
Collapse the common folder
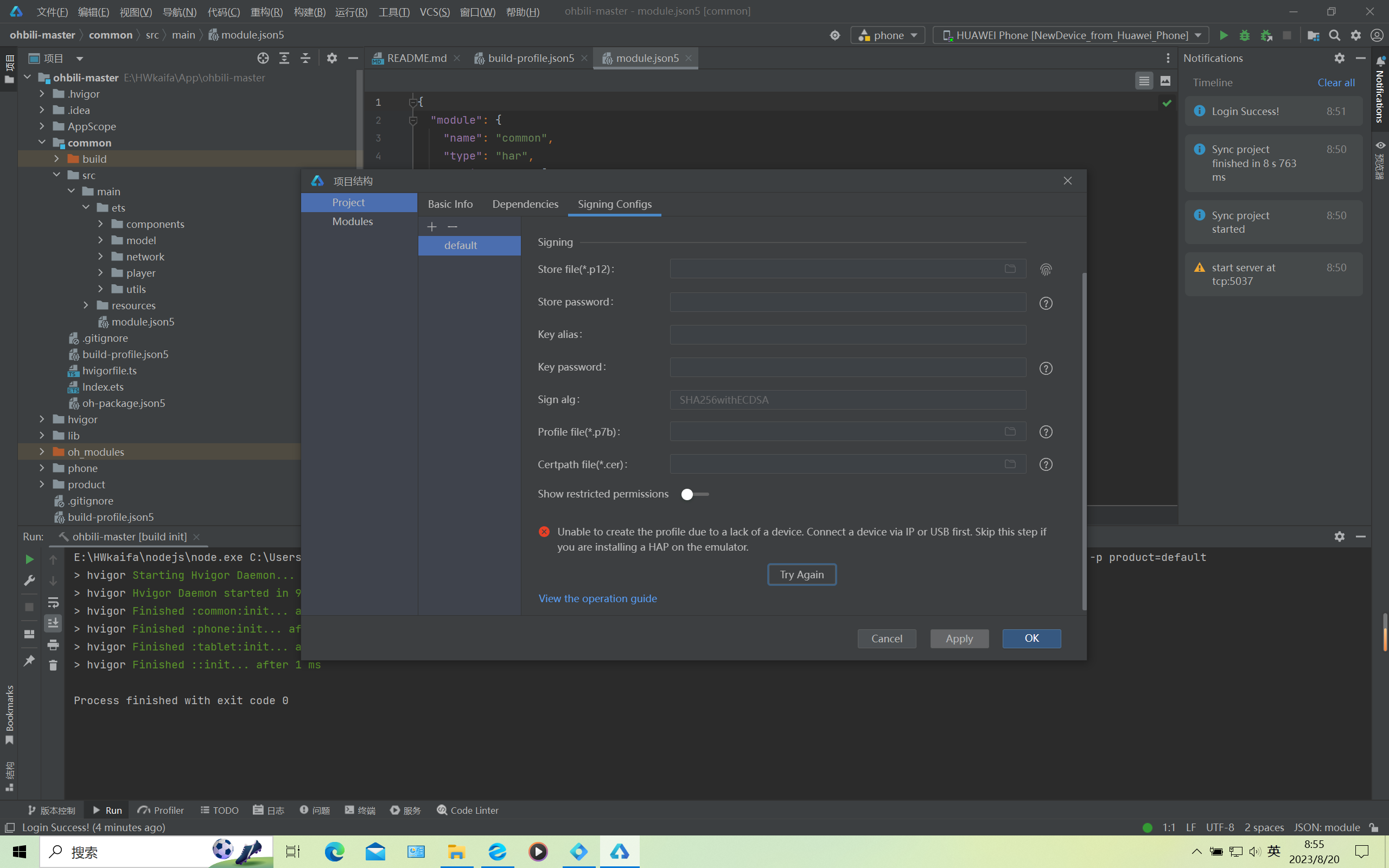(x=42, y=142)
